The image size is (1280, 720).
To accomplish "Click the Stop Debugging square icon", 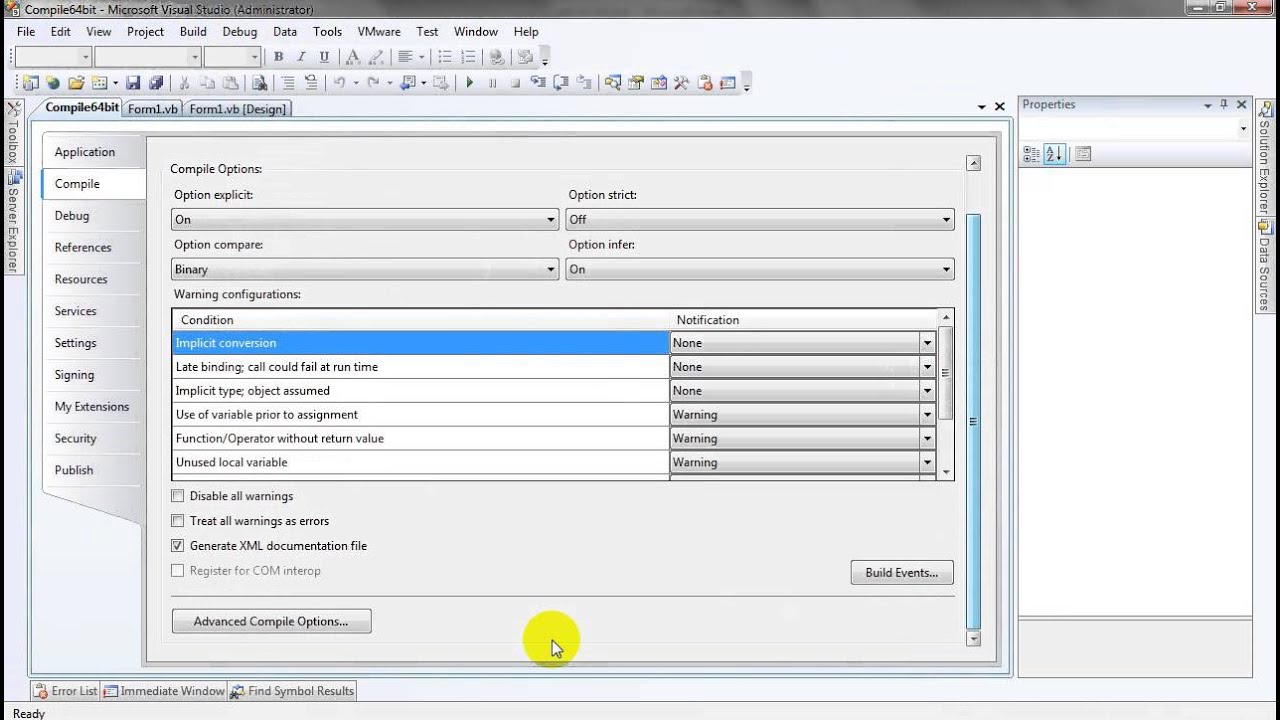I will [x=515, y=83].
